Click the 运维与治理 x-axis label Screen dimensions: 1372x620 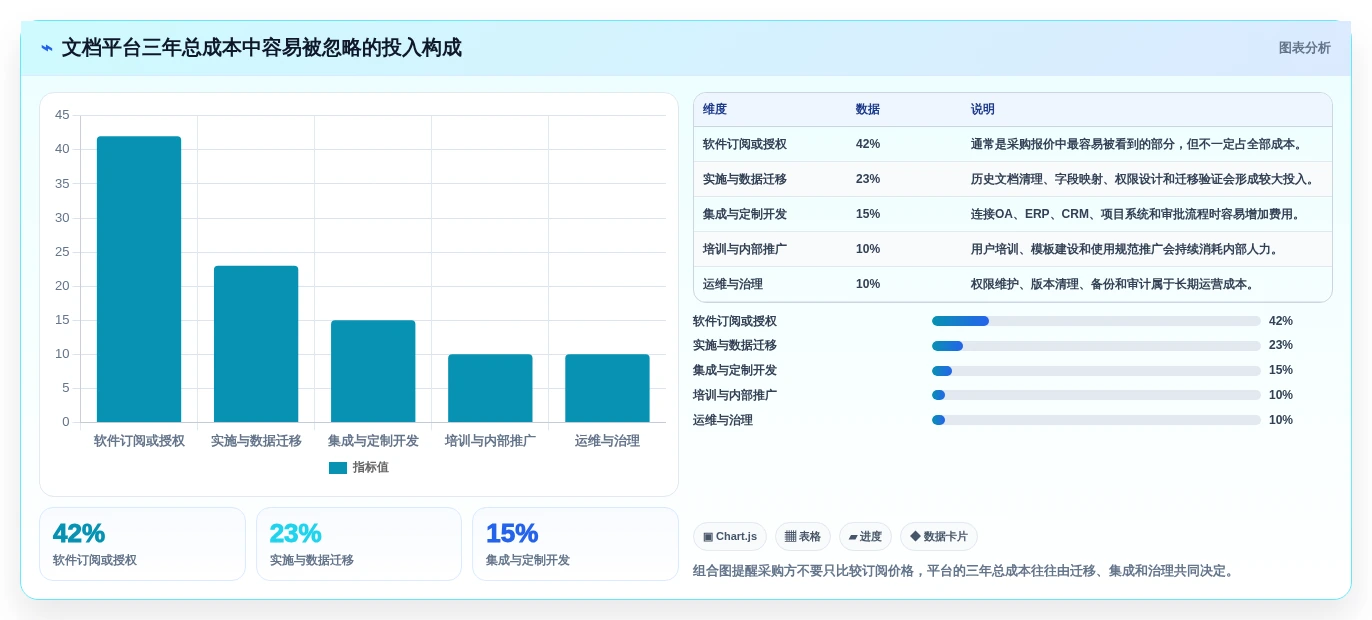pyautogui.click(x=607, y=441)
